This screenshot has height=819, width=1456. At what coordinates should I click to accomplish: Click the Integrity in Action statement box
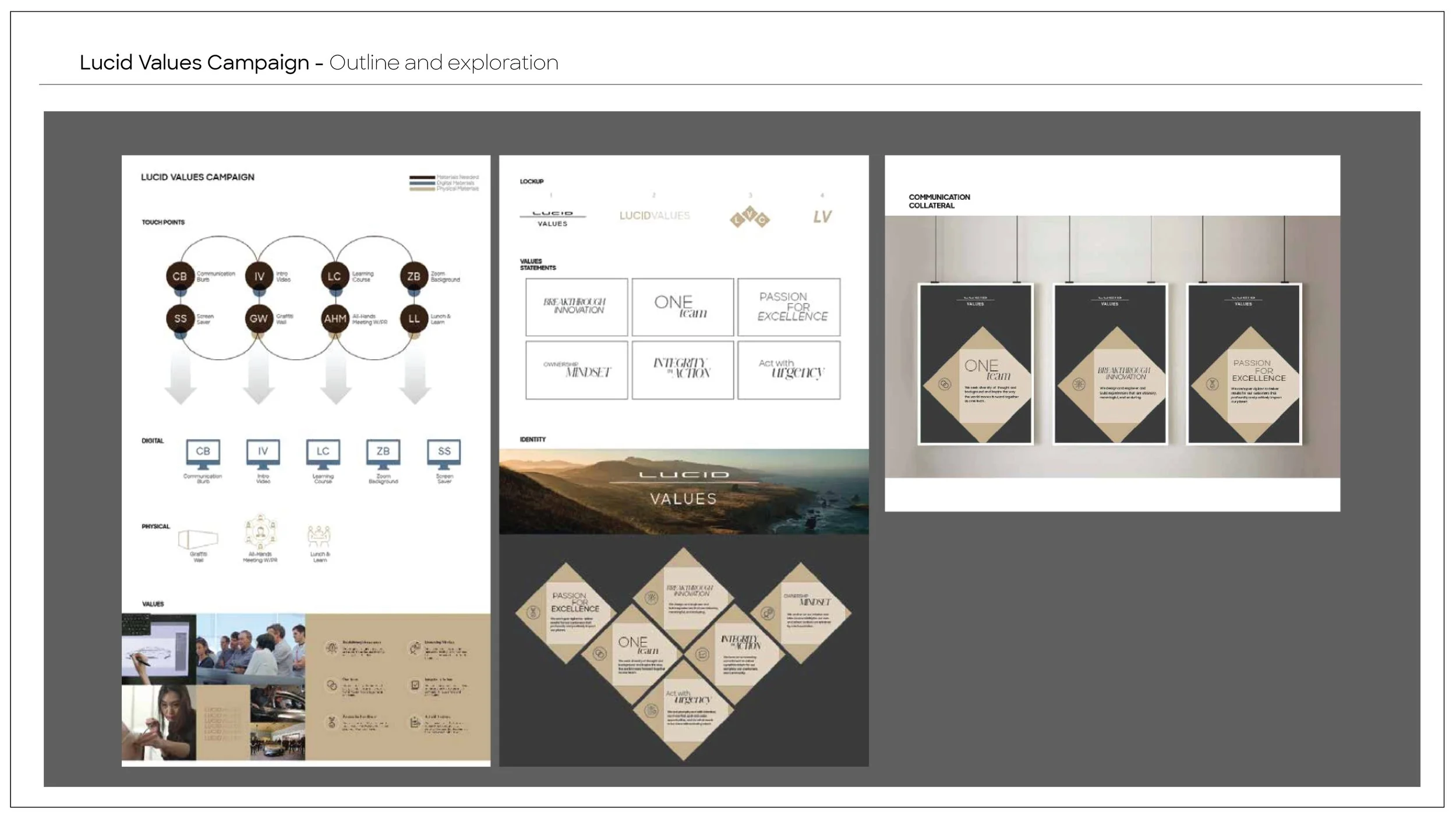coord(682,370)
